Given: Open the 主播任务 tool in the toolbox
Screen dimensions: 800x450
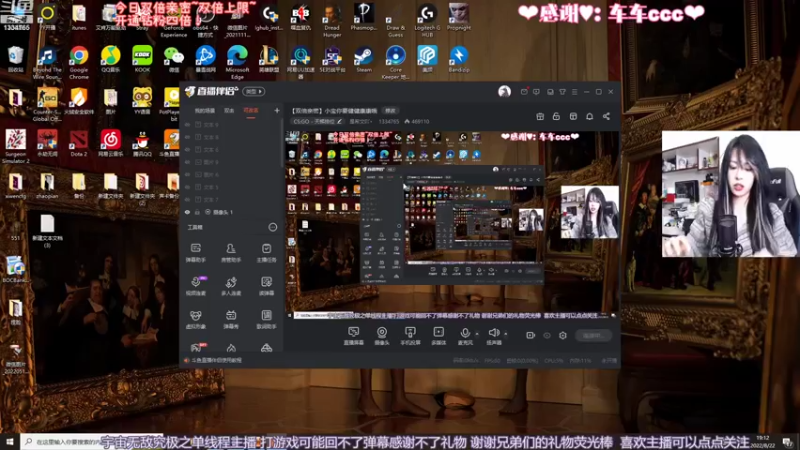Looking at the screenshot, I should [x=266, y=252].
